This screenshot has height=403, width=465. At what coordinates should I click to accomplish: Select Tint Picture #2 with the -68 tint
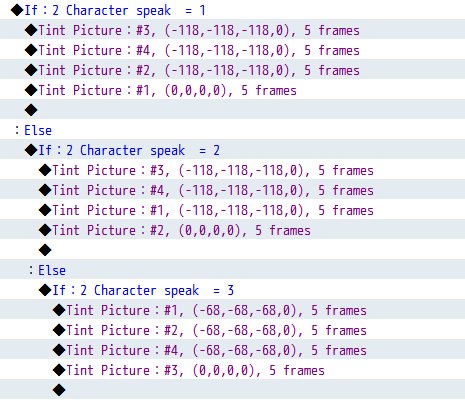click(232, 329)
